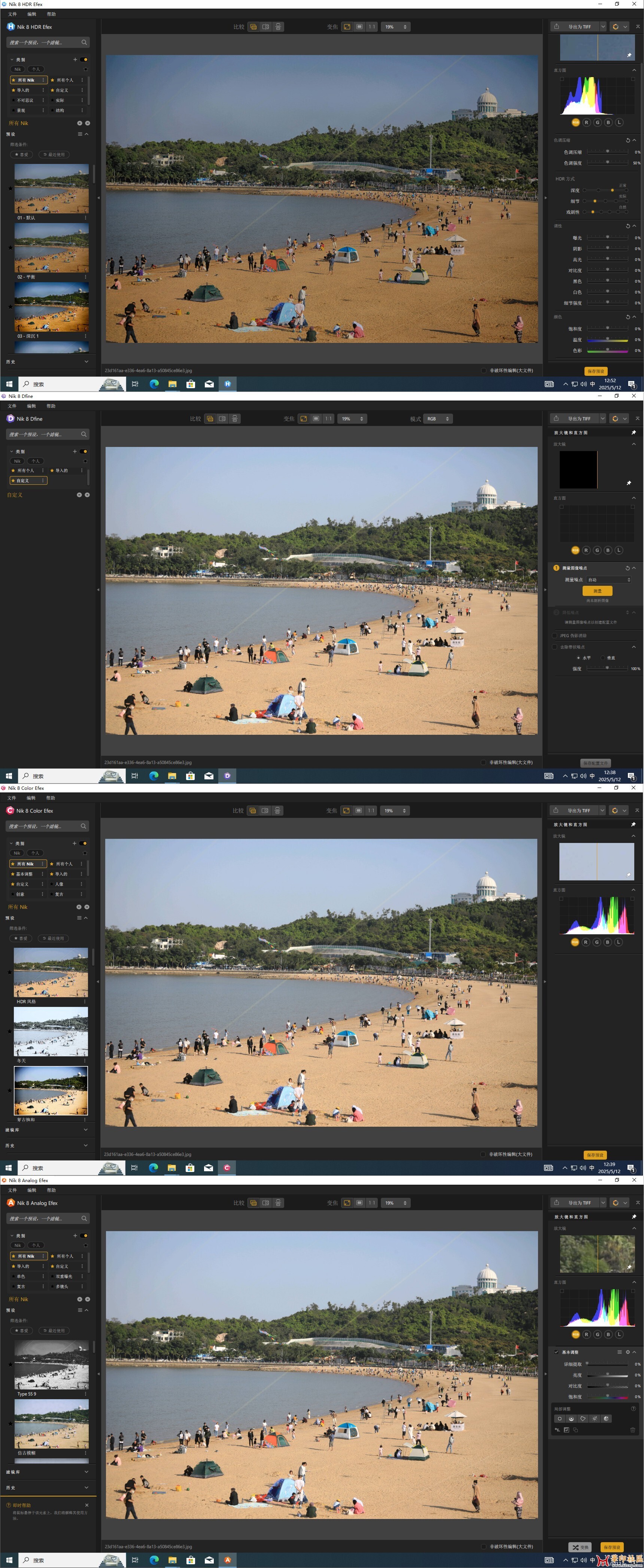Click the circular icon beside 导出为 TIFF in Analog Efex
644x1568 pixels.
(x=616, y=1203)
